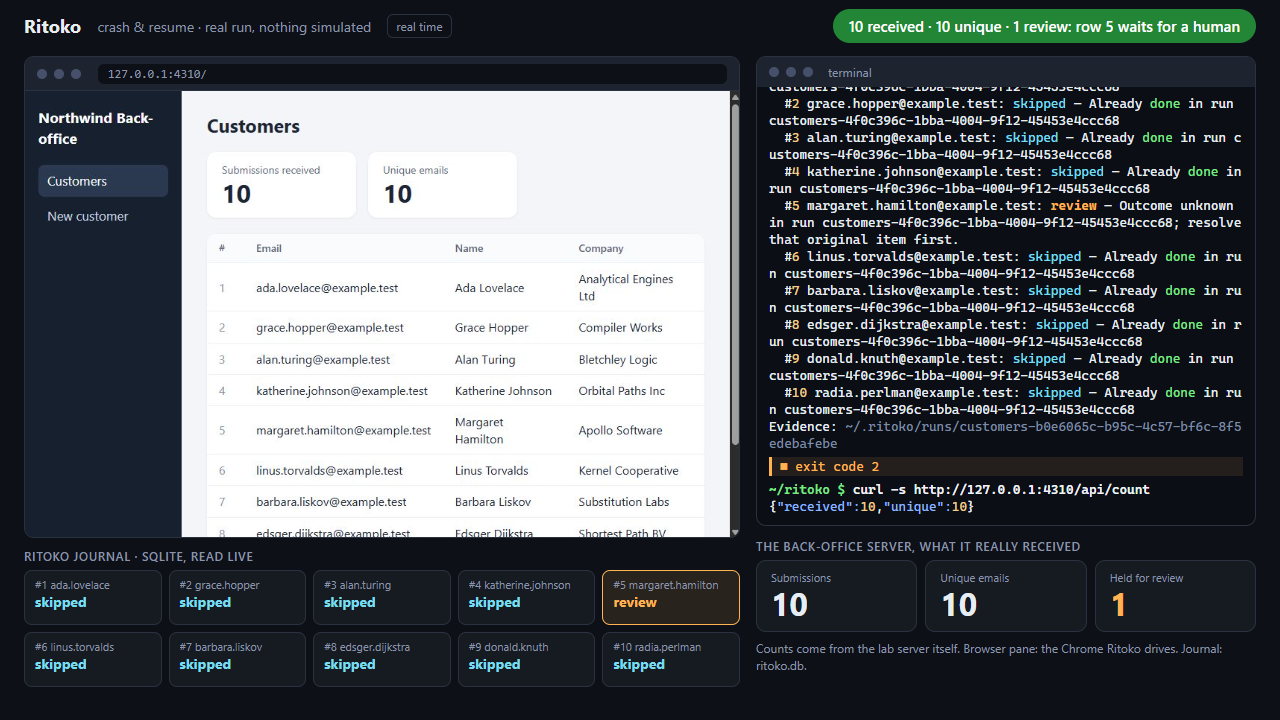1280x720 pixels.
Task: Select ada.lovelace@example.test table cell
Action: (x=327, y=288)
